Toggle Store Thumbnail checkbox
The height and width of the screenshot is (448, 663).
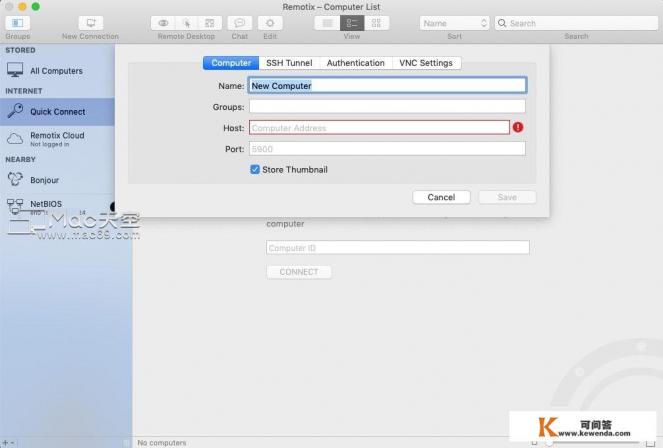click(x=255, y=169)
